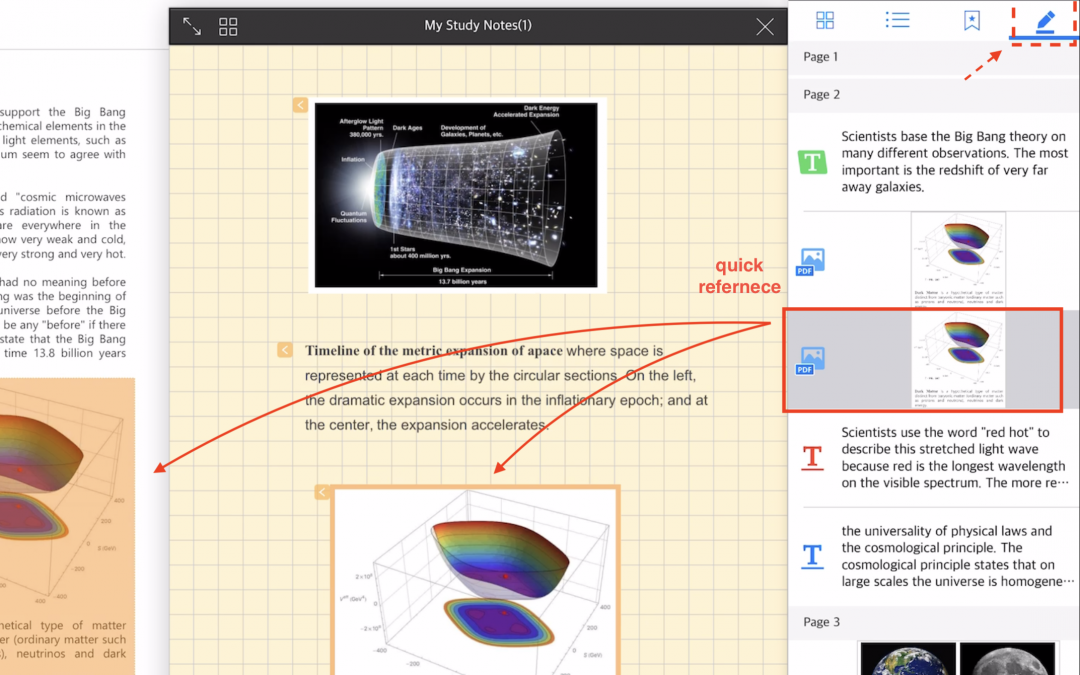Collapse the Timeline text note card
Screen dimensions: 1080x675
tap(284, 350)
